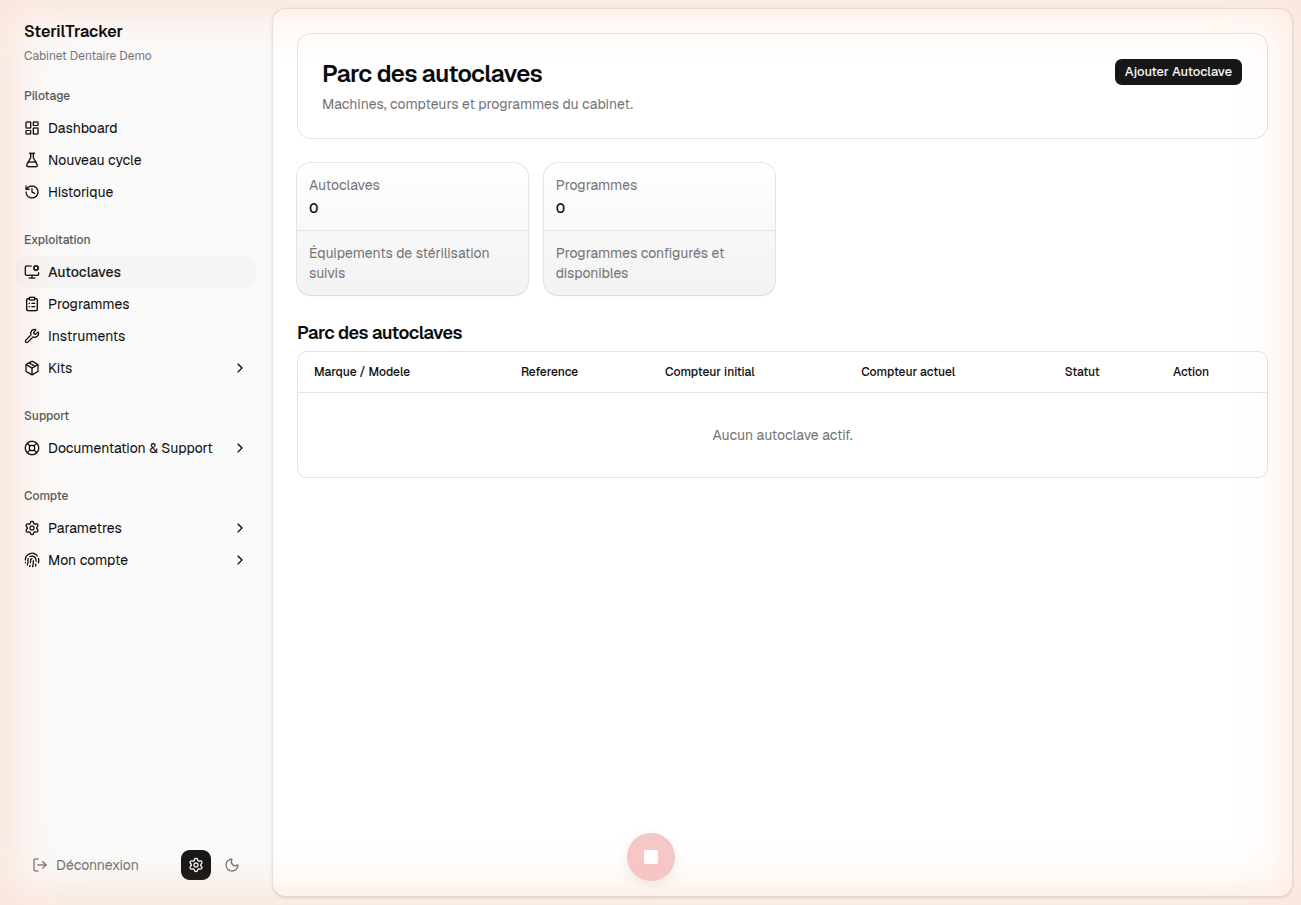Open the Dashboard menu item
Image resolution: width=1301 pixels, height=905 pixels.
click(136, 128)
